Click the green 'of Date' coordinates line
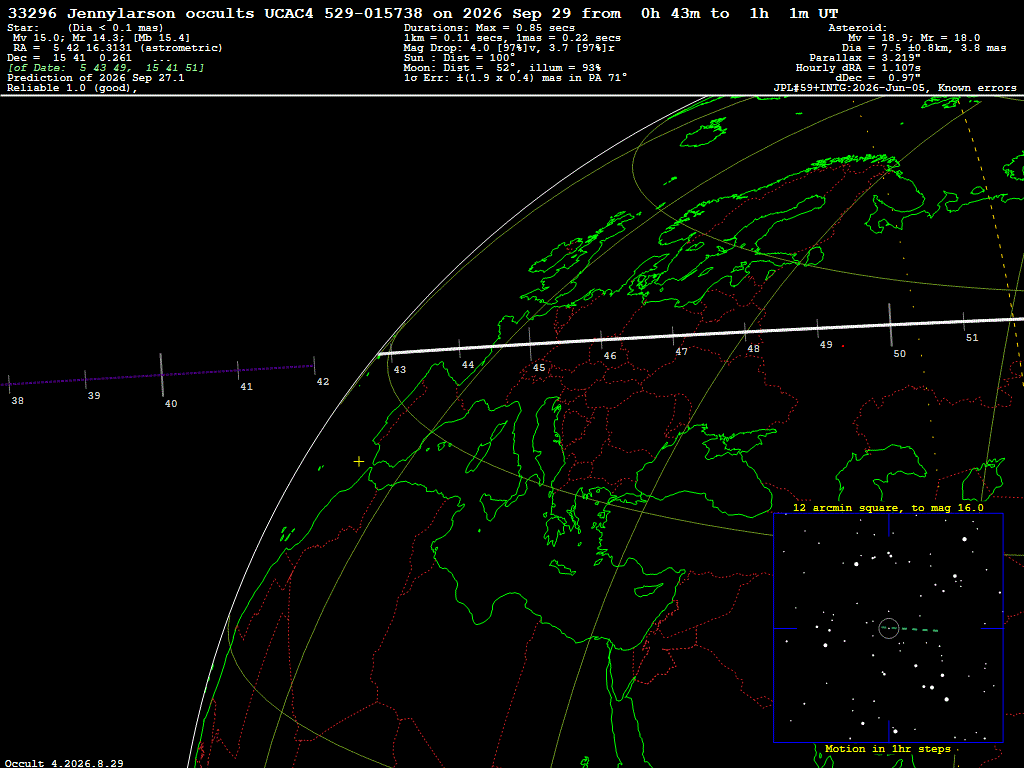The image size is (1024, 768). [106, 68]
